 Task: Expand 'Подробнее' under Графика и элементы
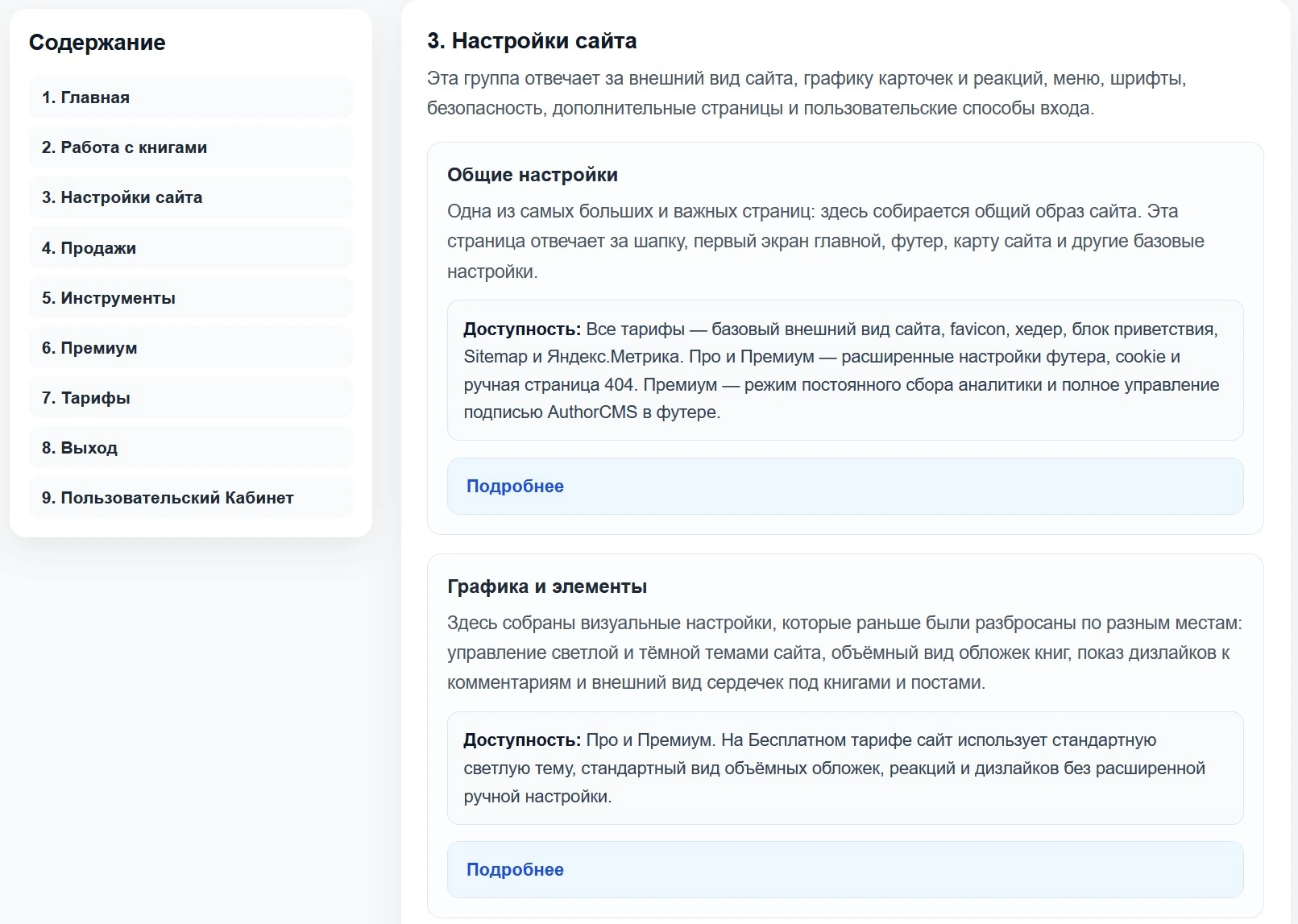(845, 870)
